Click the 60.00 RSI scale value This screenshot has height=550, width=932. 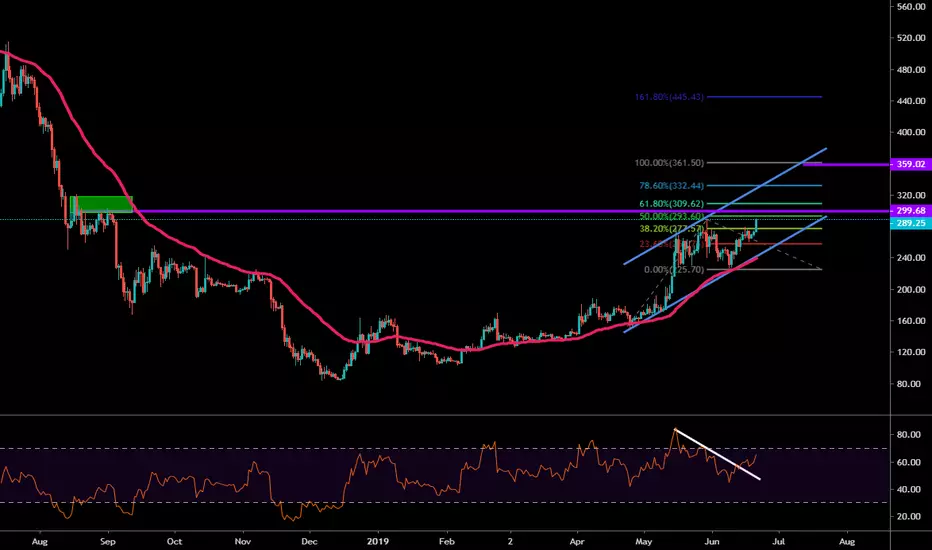click(x=909, y=462)
